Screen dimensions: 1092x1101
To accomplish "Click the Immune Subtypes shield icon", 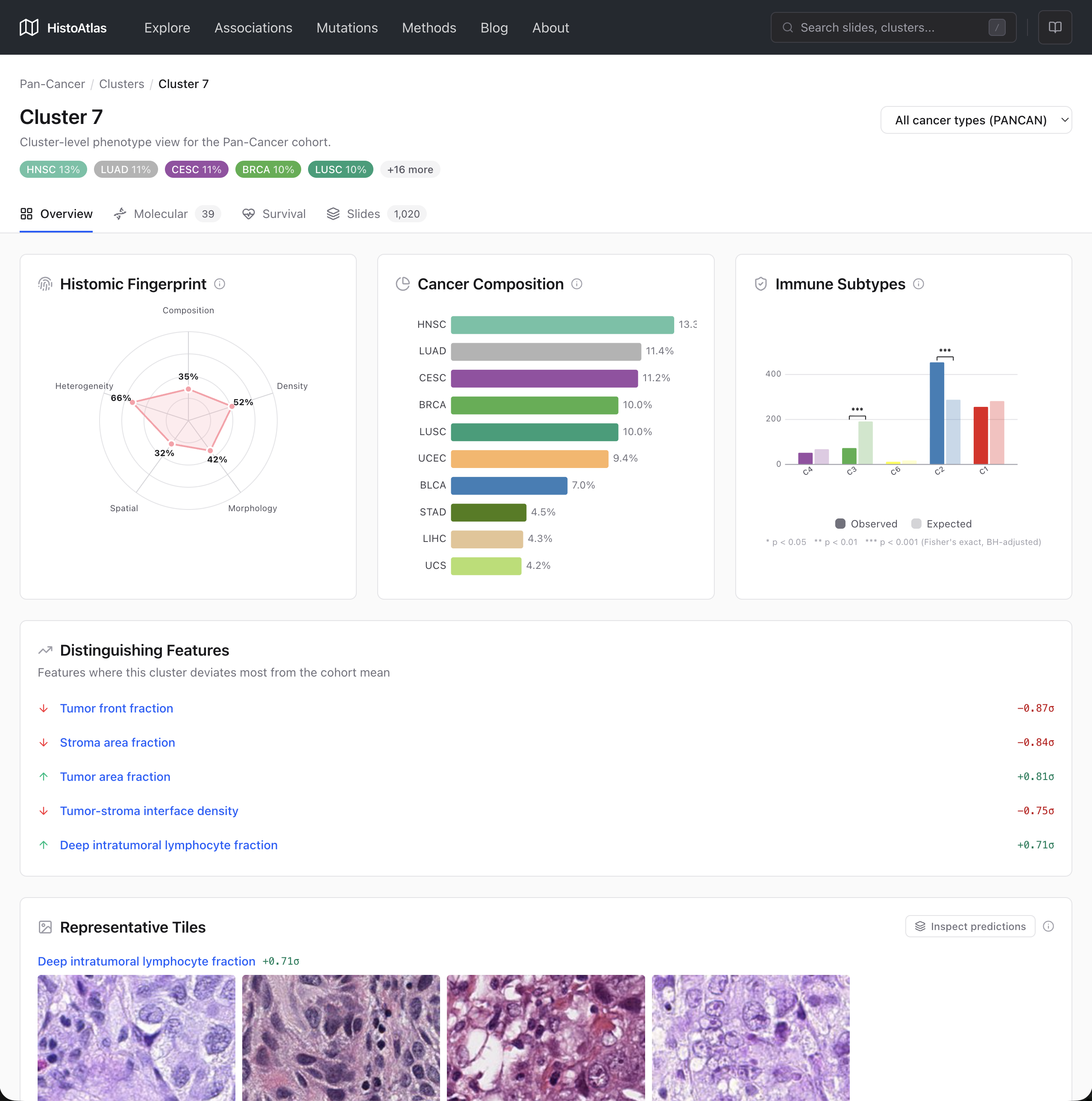I will coord(760,283).
